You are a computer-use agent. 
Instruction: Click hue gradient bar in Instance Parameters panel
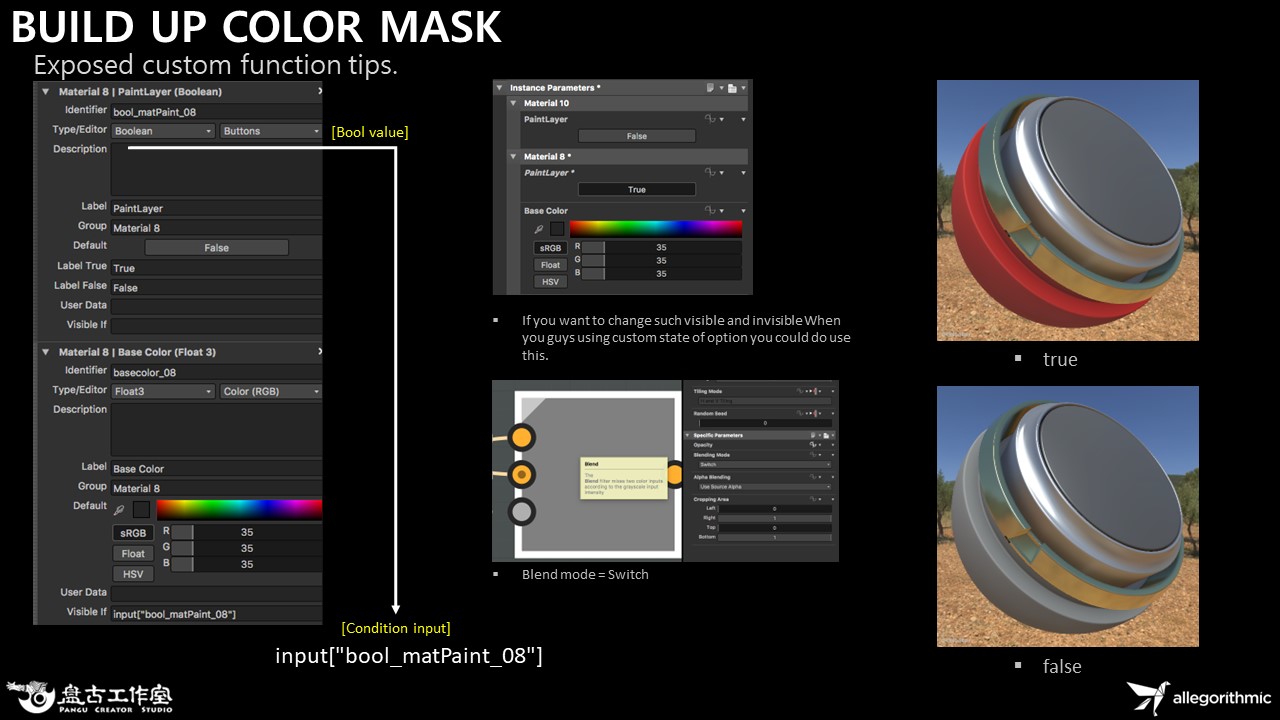(x=656, y=228)
